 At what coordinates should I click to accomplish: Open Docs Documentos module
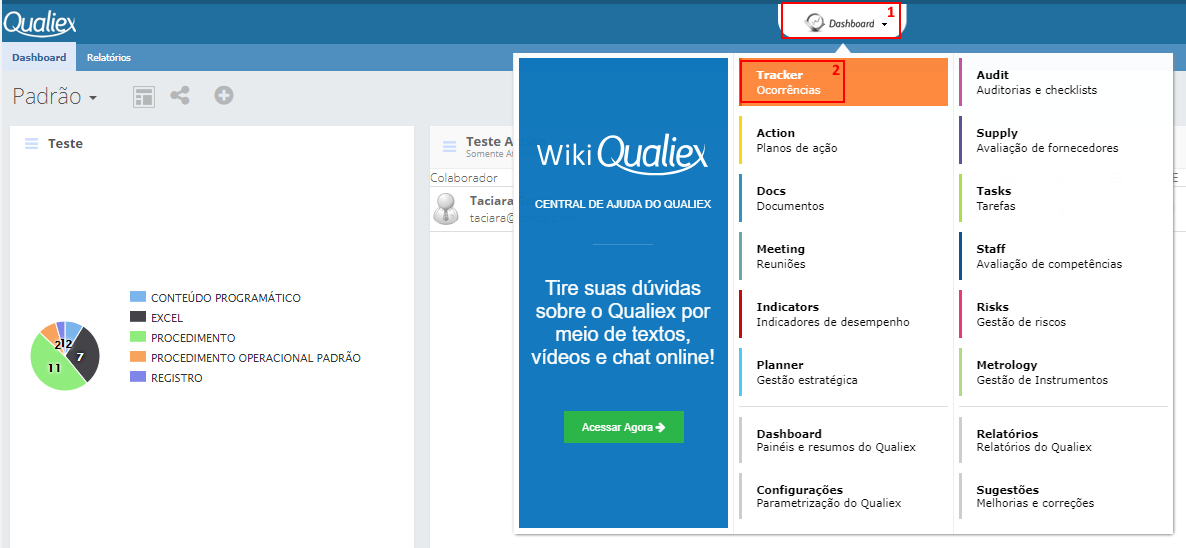(843, 198)
